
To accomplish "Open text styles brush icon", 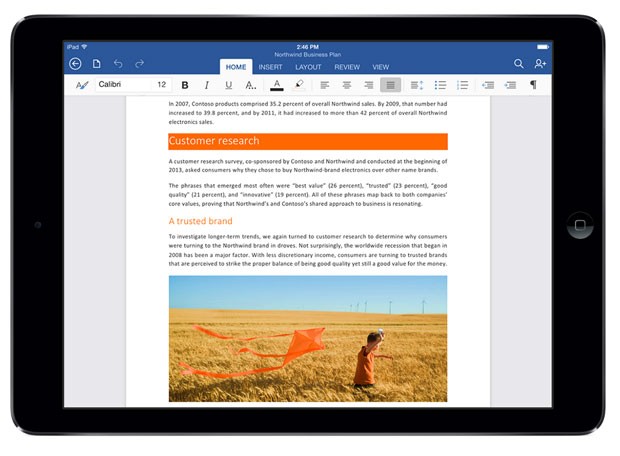I will (x=82, y=85).
